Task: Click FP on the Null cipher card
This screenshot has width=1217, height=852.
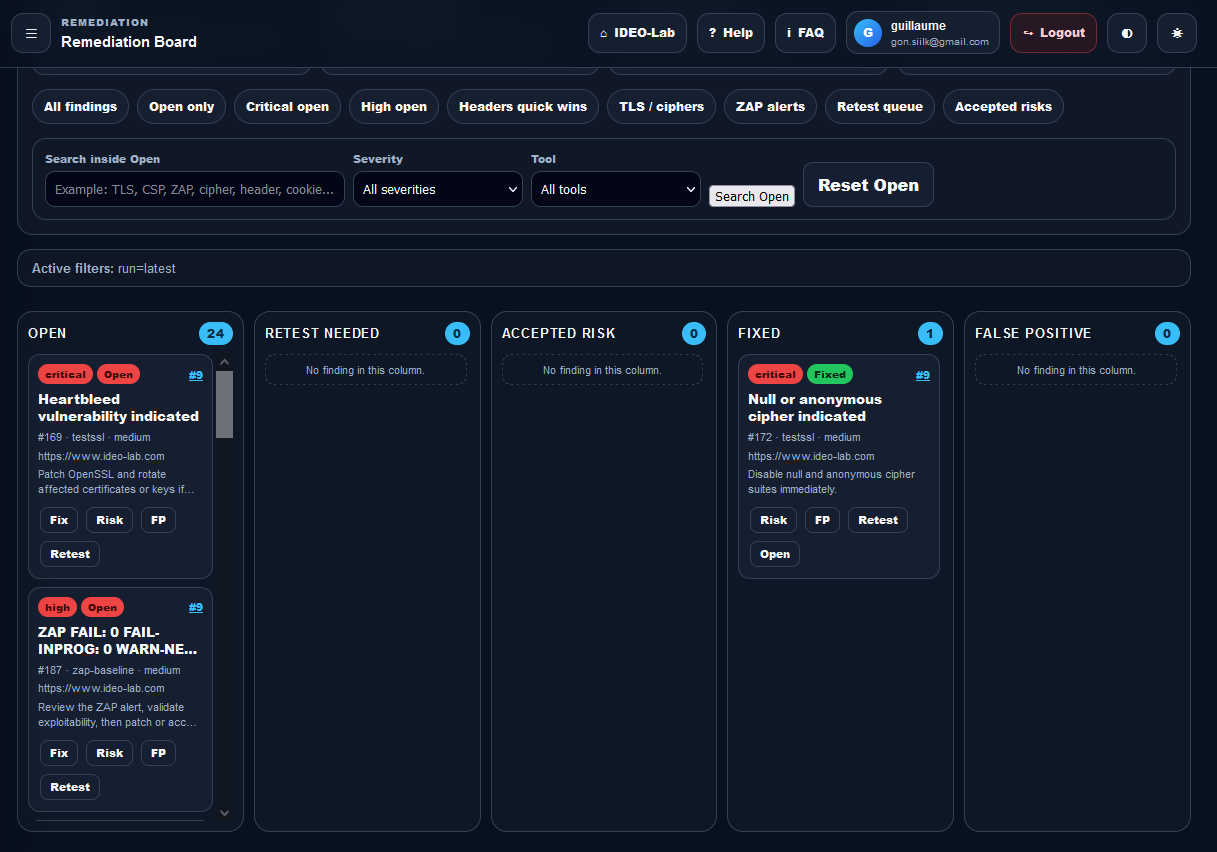Action: [822, 520]
